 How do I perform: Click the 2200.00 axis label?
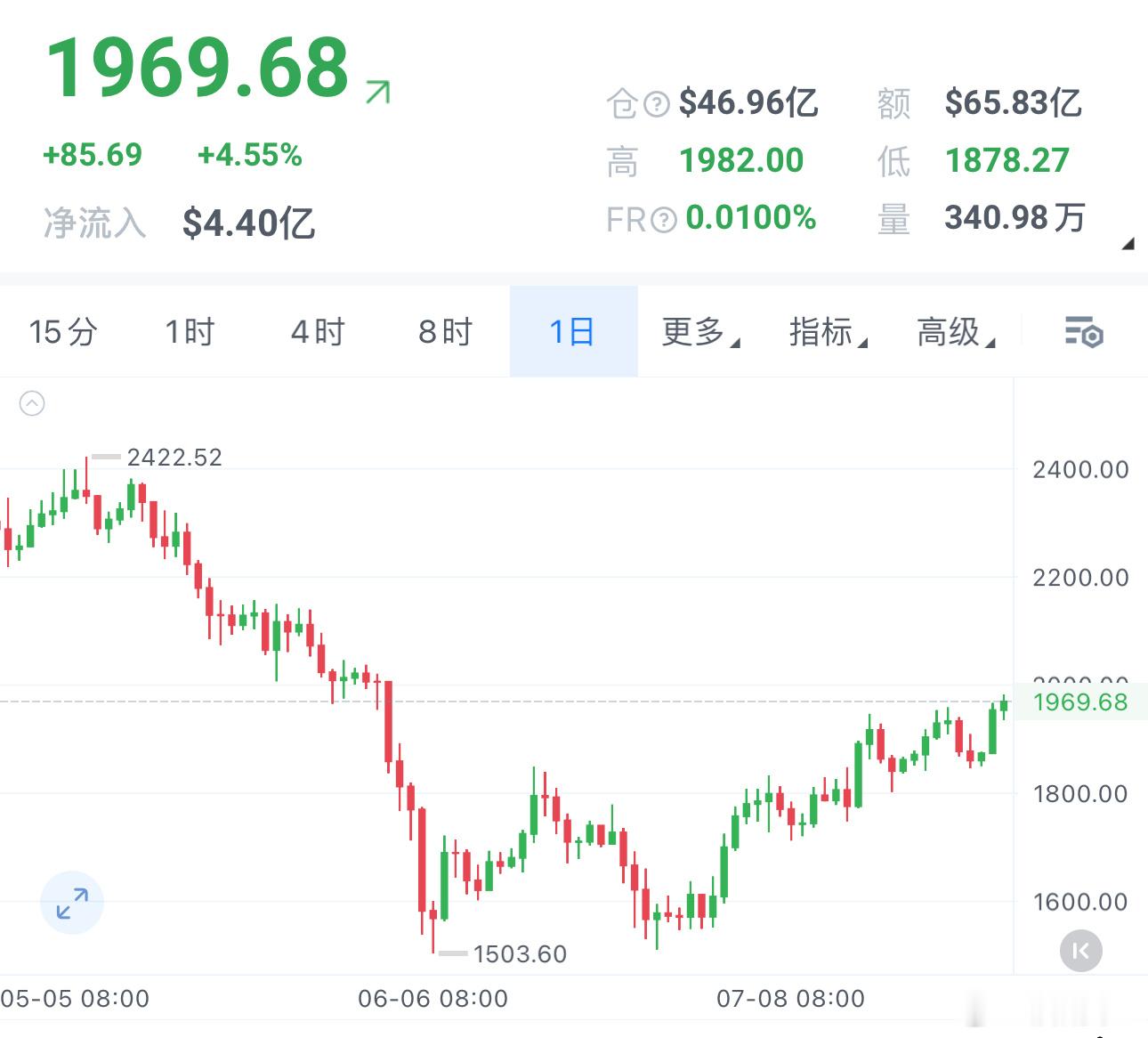[1080, 578]
